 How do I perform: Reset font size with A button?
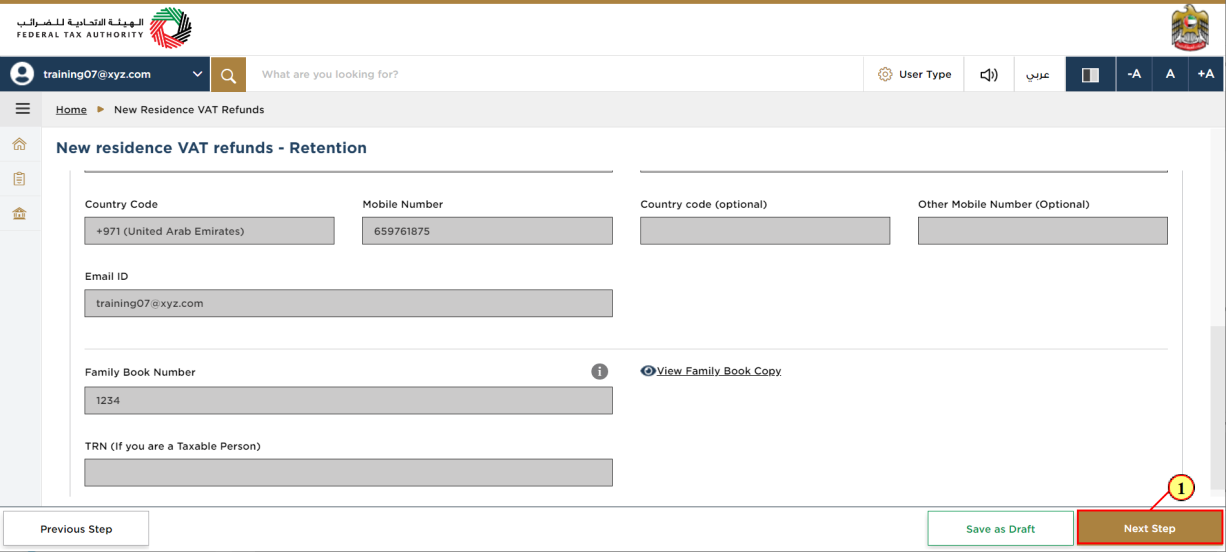click(1170, 74)
